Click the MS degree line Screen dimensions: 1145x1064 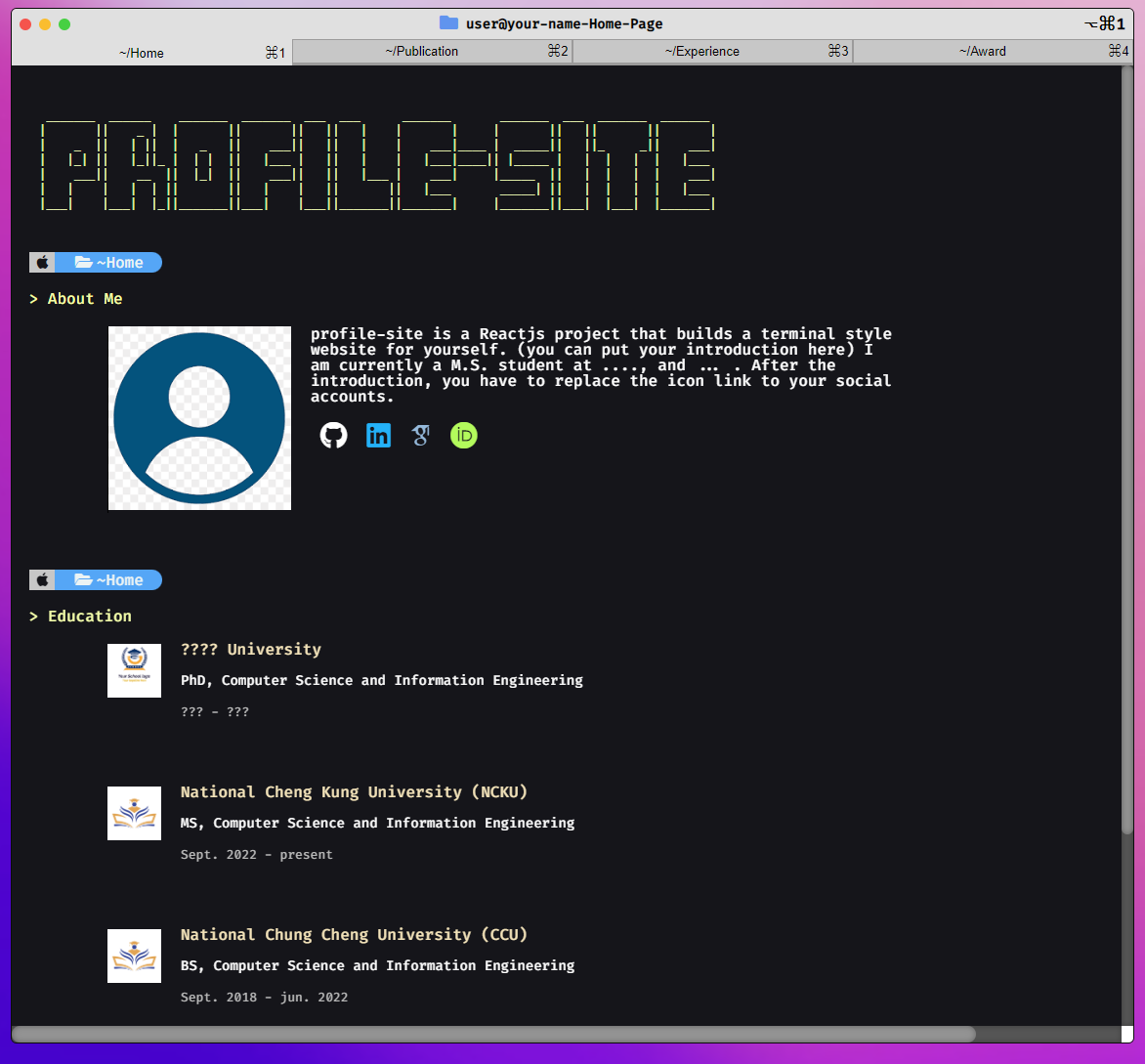[x=377, y=823]
